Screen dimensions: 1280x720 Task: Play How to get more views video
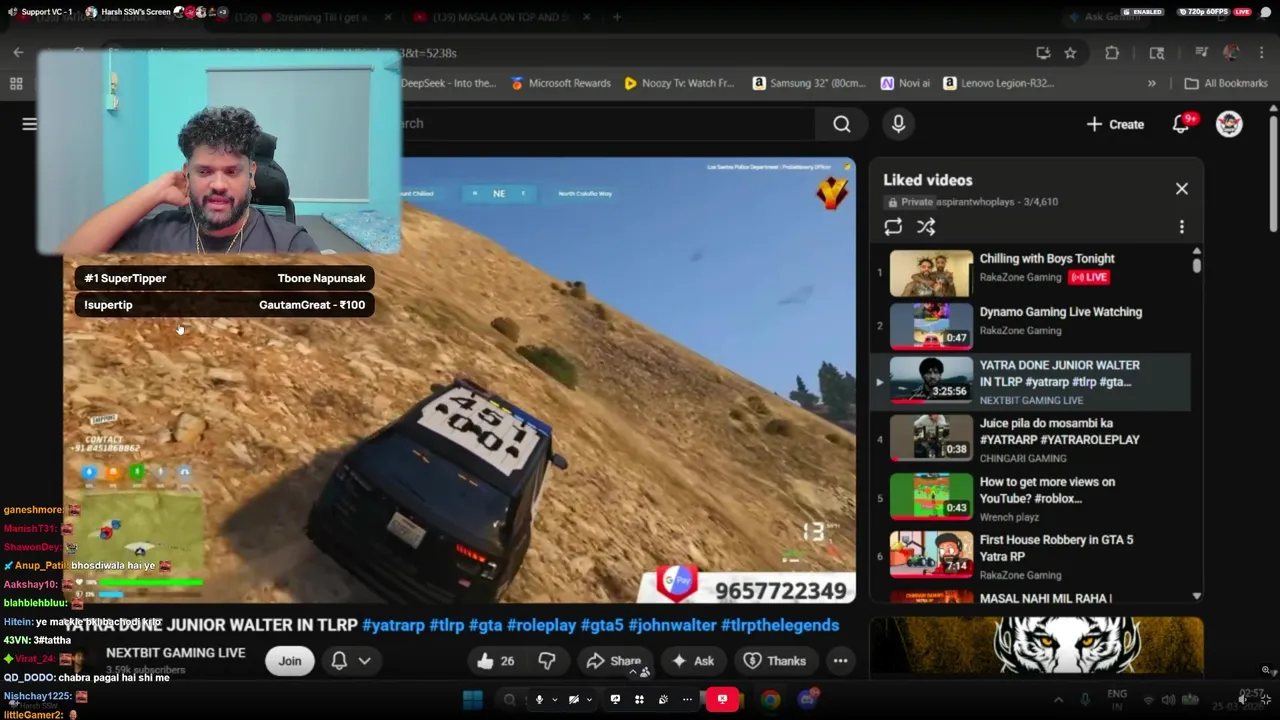pos(1030,497)
